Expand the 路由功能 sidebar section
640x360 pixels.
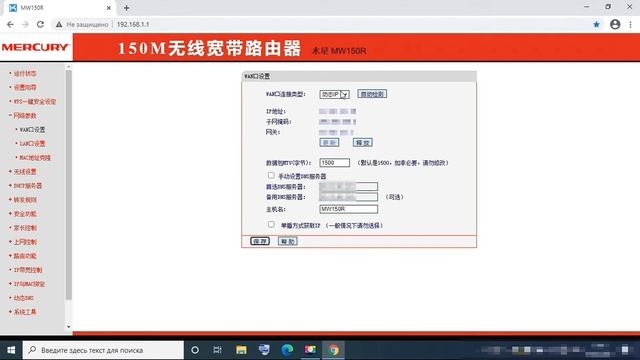pyautogui.click(x=24, y=256)
